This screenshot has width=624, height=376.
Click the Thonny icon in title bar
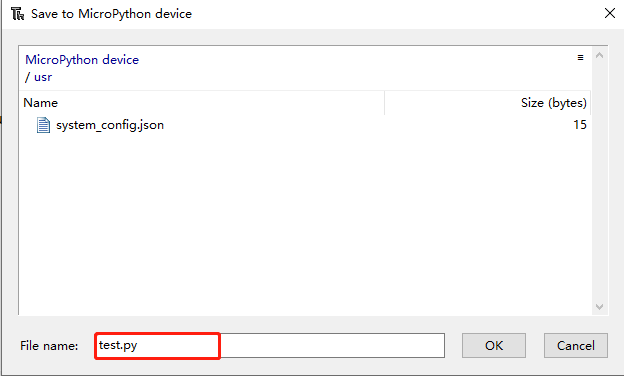tap(17, 14)
